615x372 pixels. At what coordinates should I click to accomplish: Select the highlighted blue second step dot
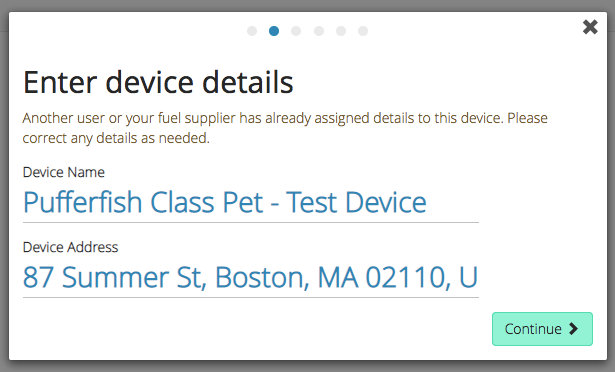tap(274, 31)
